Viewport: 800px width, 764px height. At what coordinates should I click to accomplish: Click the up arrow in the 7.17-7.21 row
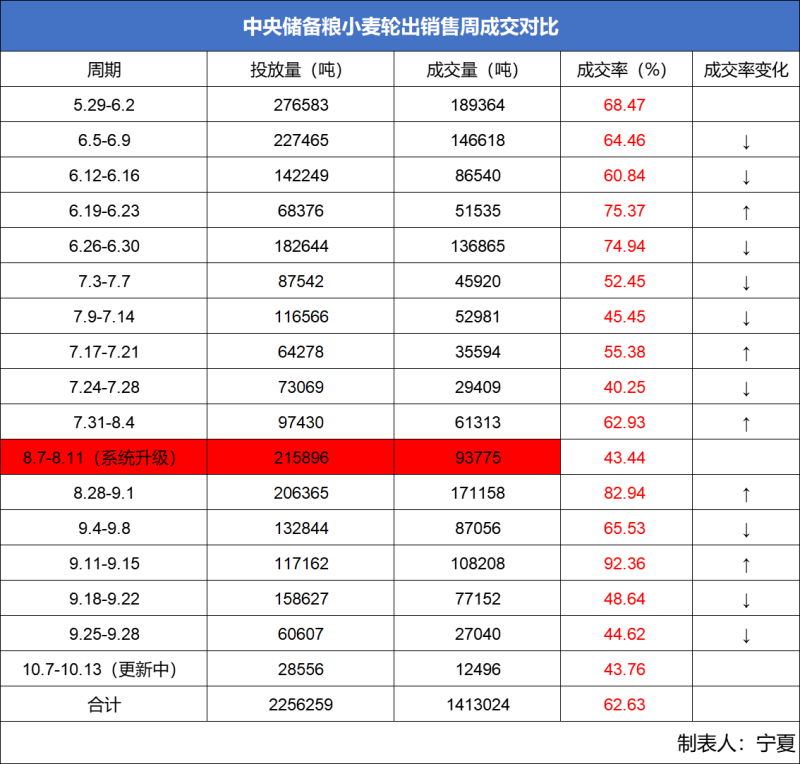(746, 353)
